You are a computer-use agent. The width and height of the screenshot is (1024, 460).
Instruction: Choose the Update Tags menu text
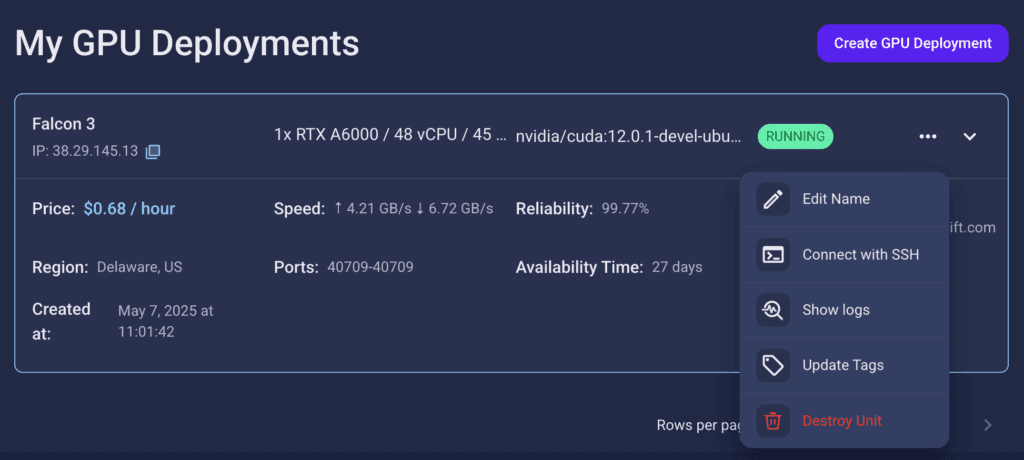coord(843,365)
